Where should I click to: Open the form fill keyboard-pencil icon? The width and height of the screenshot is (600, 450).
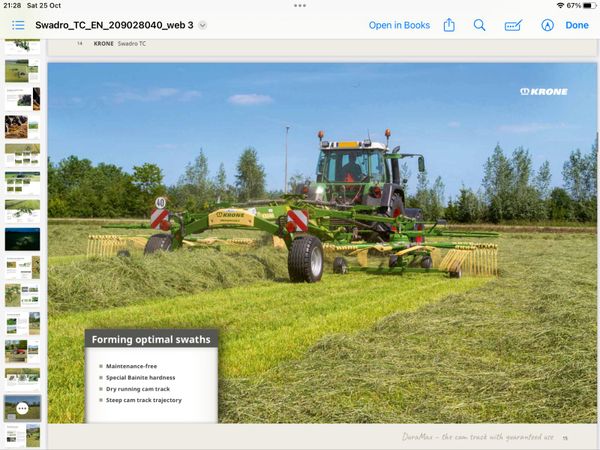(513, 25)
